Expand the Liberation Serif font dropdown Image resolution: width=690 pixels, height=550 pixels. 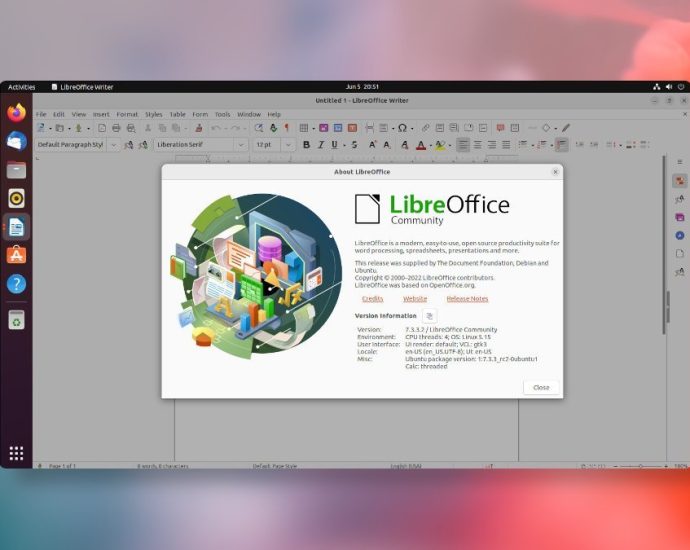pyautogui.click(x=241, y=145)
